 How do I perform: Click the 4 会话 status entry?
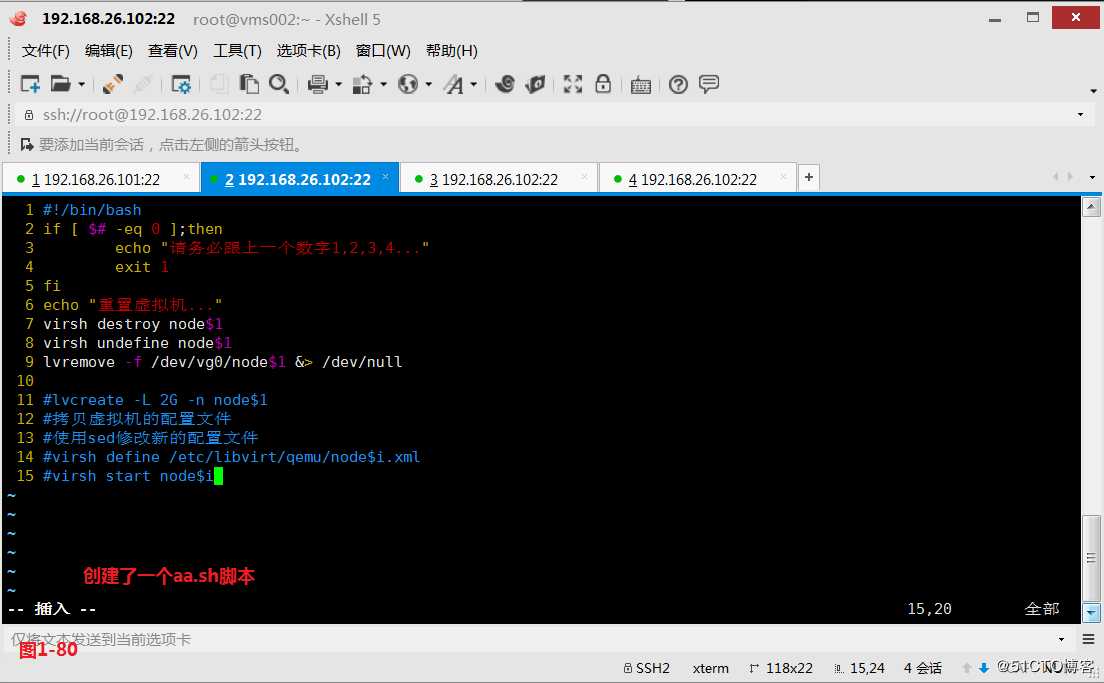(x=922, y=668)
